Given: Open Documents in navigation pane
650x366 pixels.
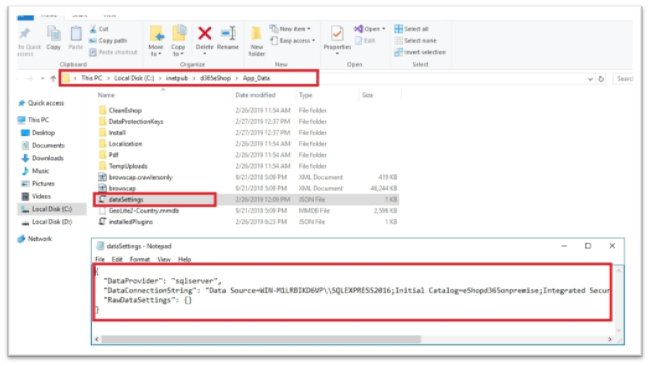Looking at the screenshot, I should (43, 146).
